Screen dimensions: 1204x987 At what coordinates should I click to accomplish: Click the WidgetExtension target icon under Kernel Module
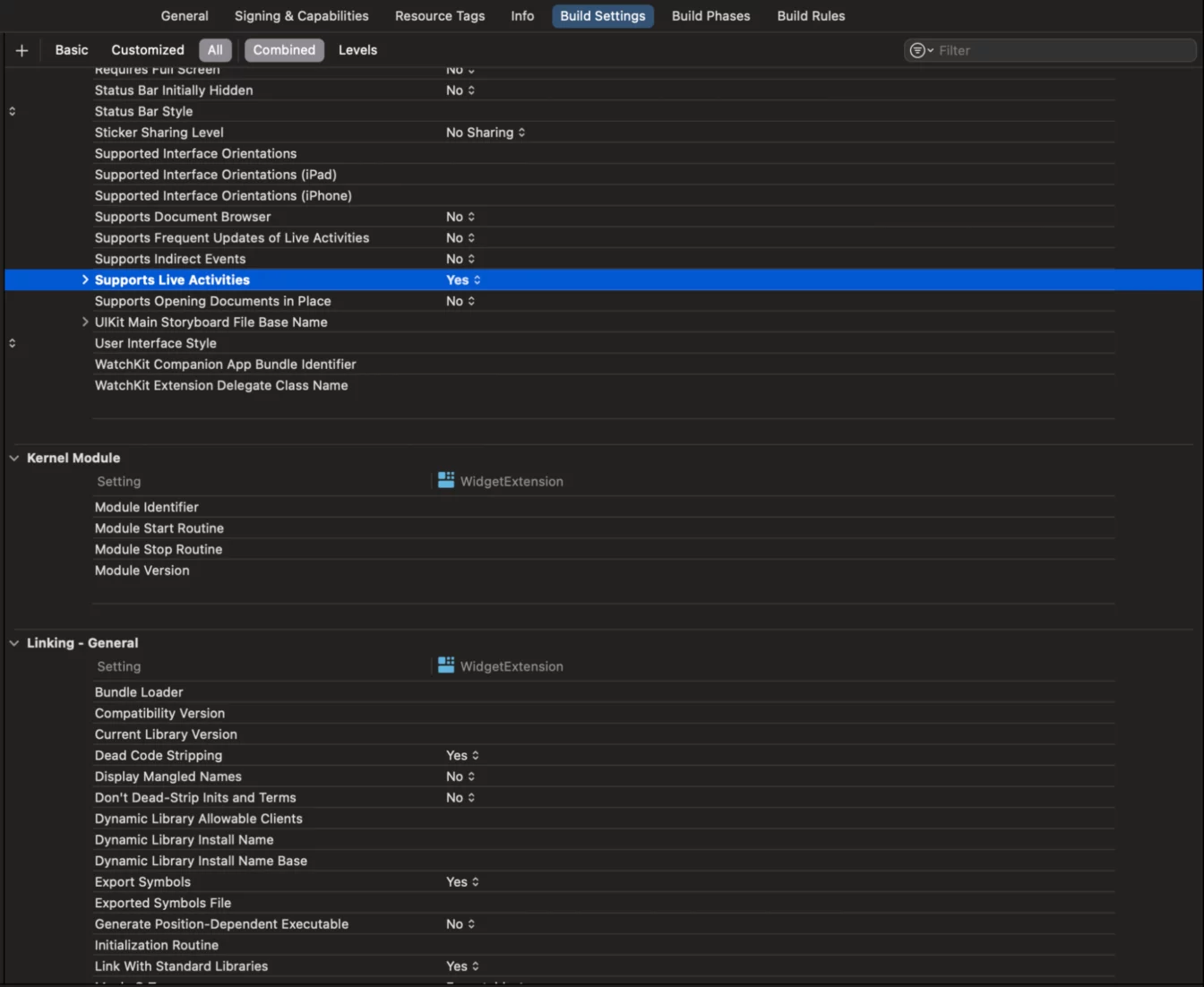coord(445,480)
